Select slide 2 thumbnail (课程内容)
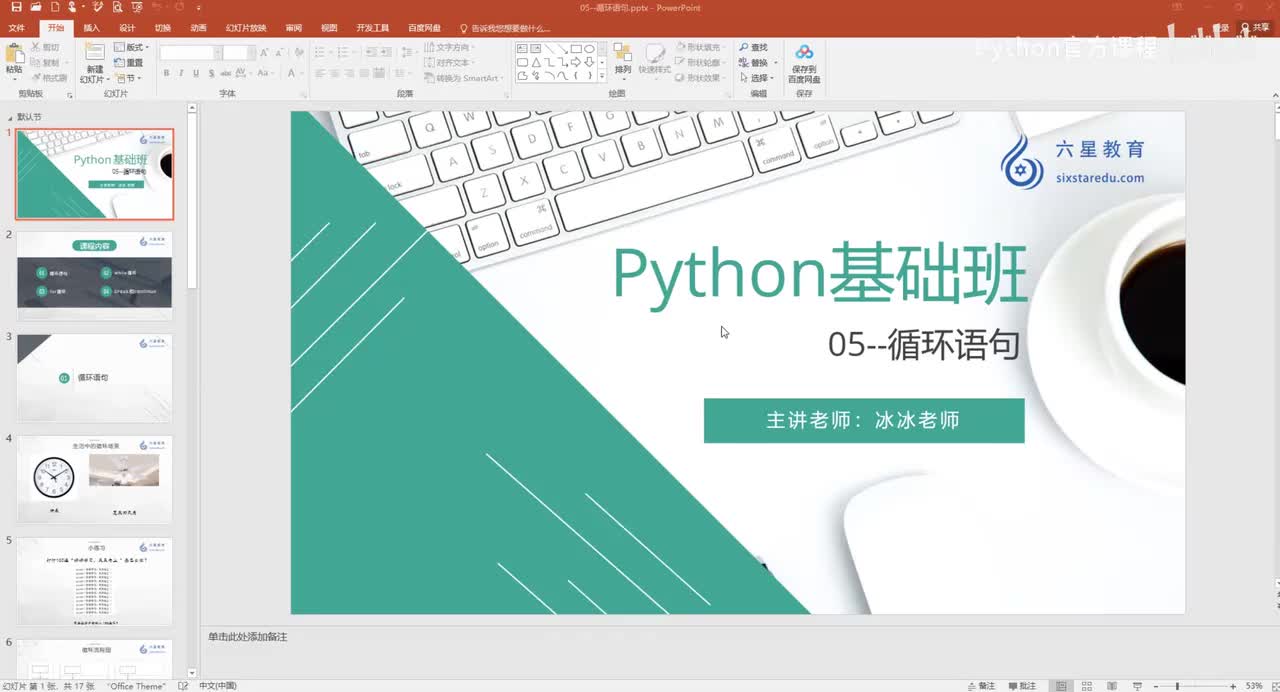This screenshot has height=692, width=1280. [94, 276]
